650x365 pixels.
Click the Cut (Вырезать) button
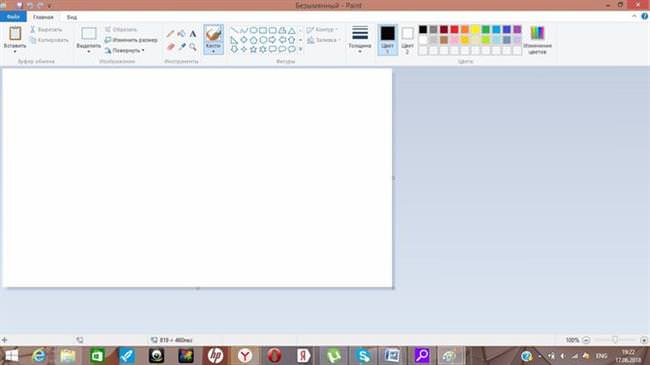46,30
